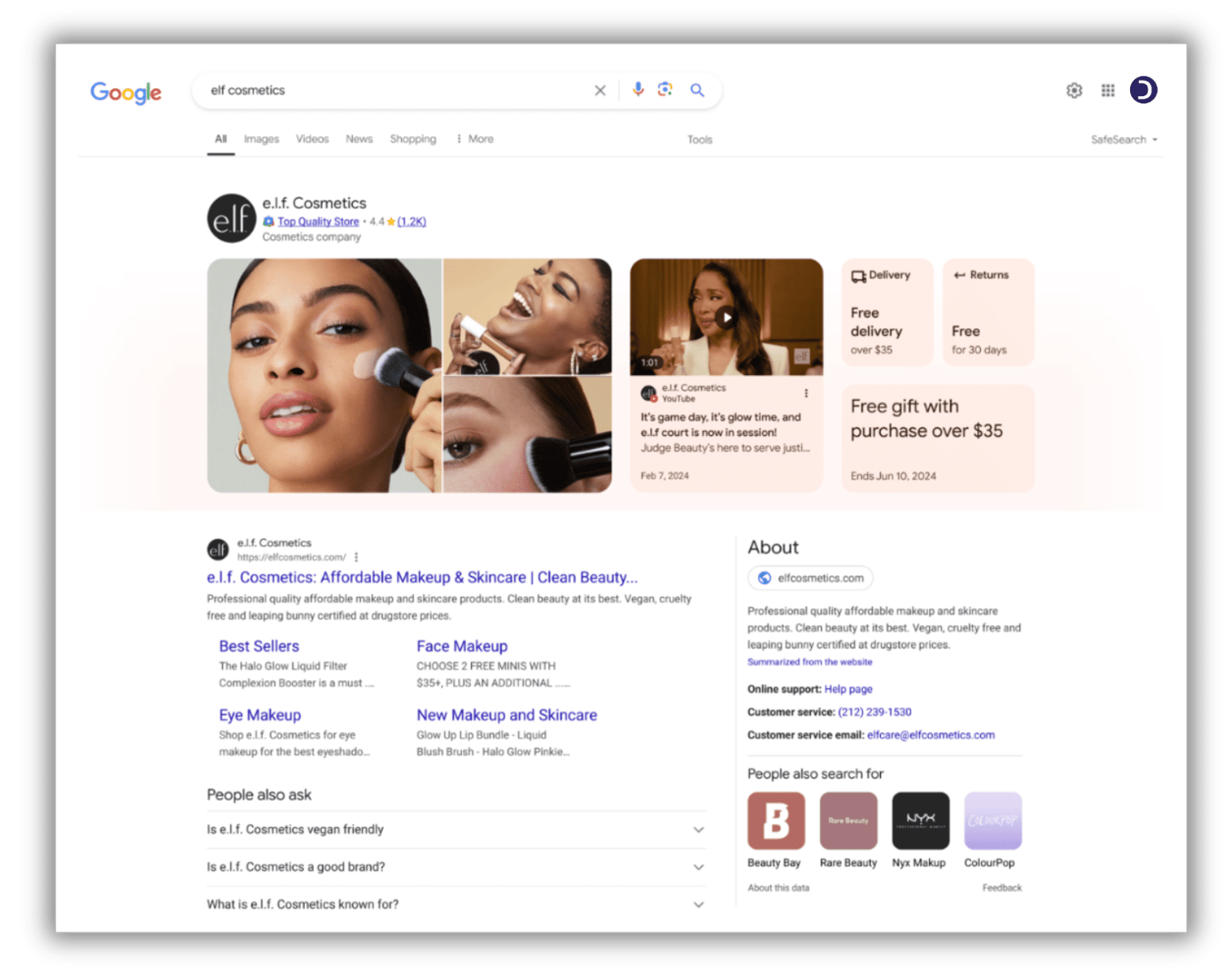The height and width of the screenshot is (976, 1232).
Task: Open the Google apps grid icon
Action: [x=1107, y=90]
